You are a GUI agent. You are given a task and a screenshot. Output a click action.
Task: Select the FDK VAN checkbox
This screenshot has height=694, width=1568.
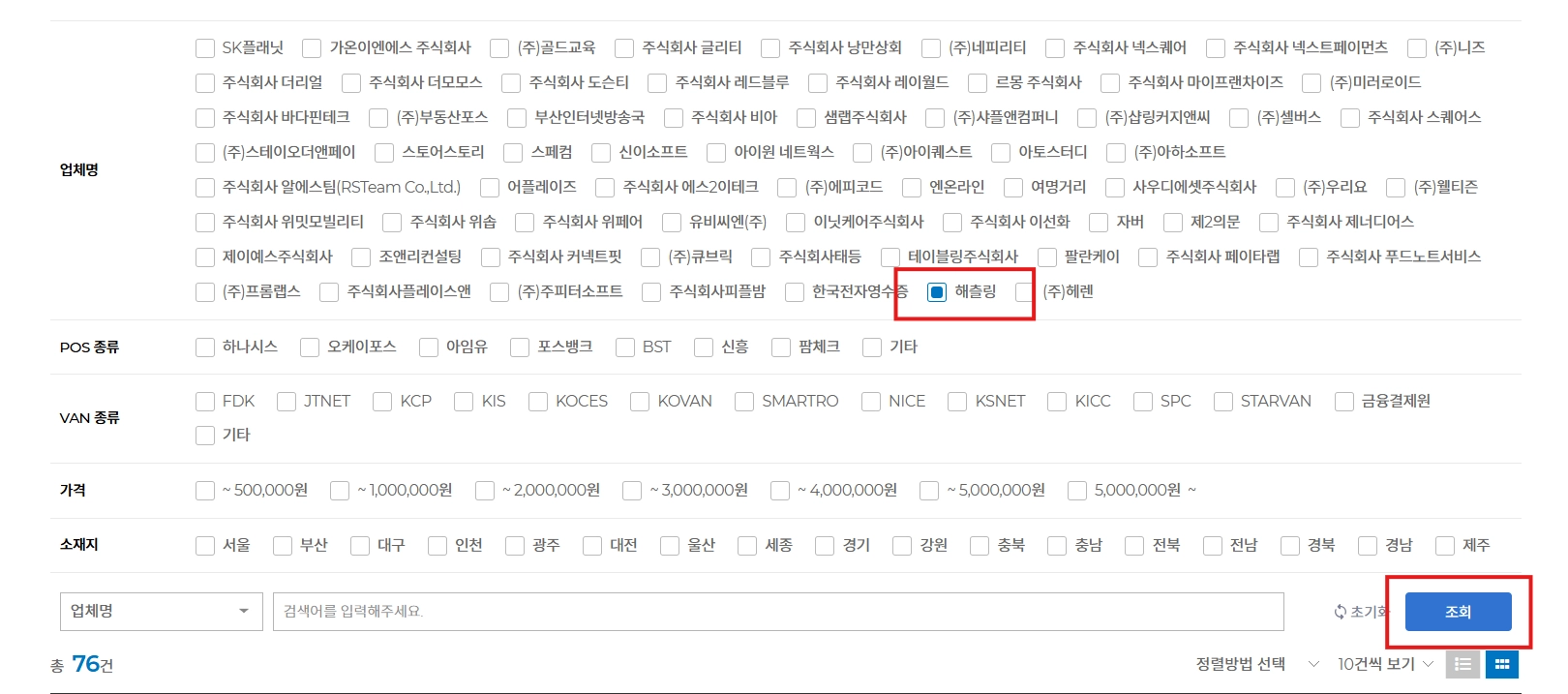(x=204, y=401)
